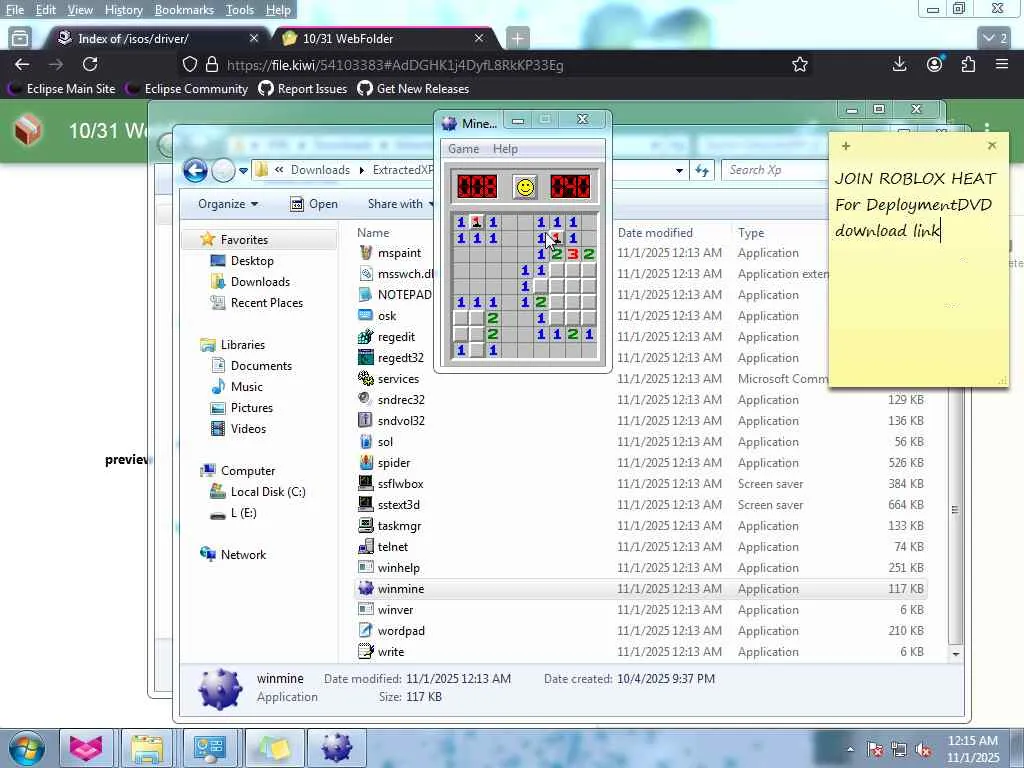Select the telnet file icon
Image resolution: width=1024 pixels, height=768 pixels.
tap(366, 547)
